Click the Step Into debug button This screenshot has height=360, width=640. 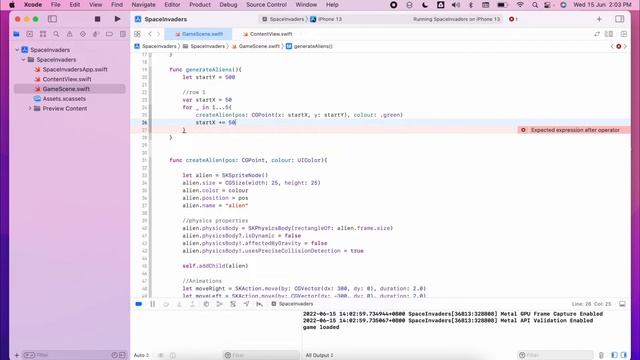(x=179, y=304)
